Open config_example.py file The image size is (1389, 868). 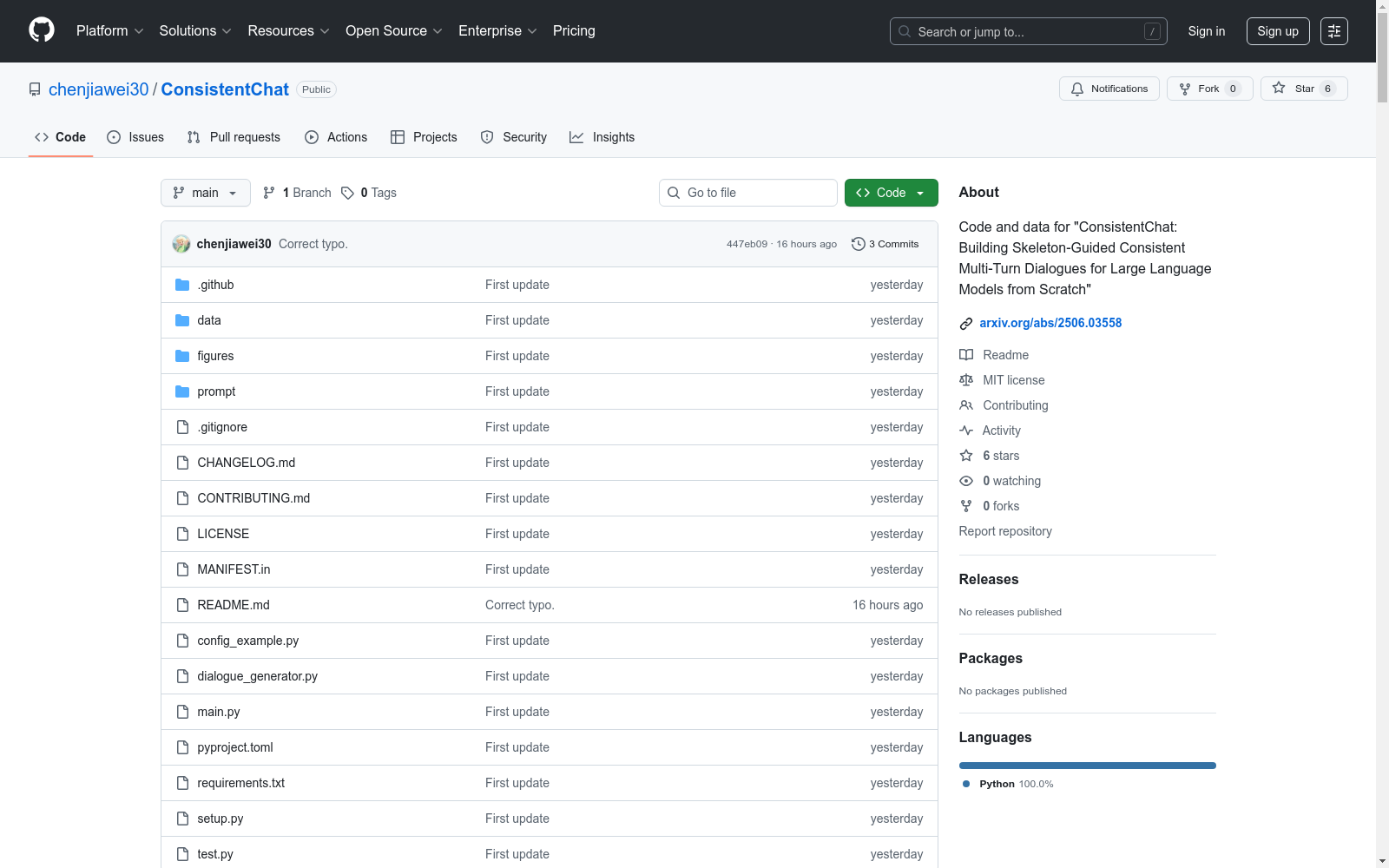pos(248,641)
